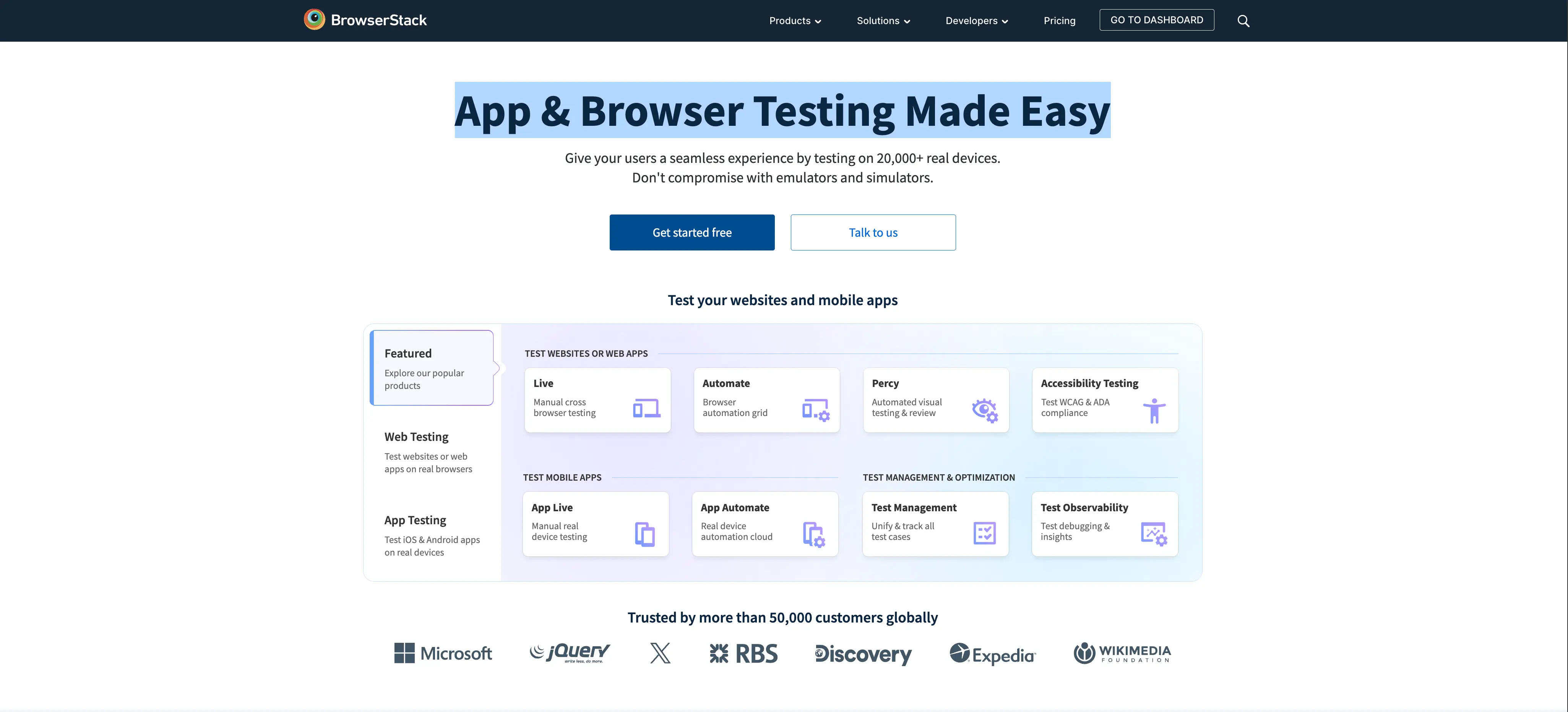Click the App Automate phone-gear icon

click(x=814, y=535)
